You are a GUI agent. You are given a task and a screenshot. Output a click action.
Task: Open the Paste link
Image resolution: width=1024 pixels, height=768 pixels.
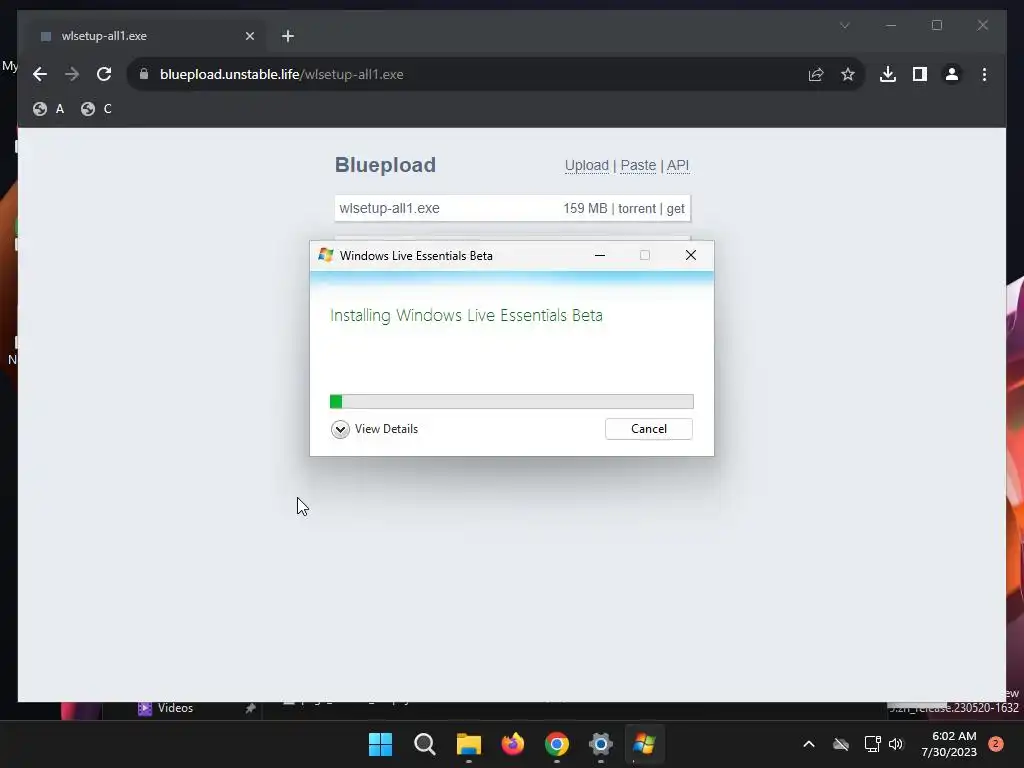coord(638,165)
